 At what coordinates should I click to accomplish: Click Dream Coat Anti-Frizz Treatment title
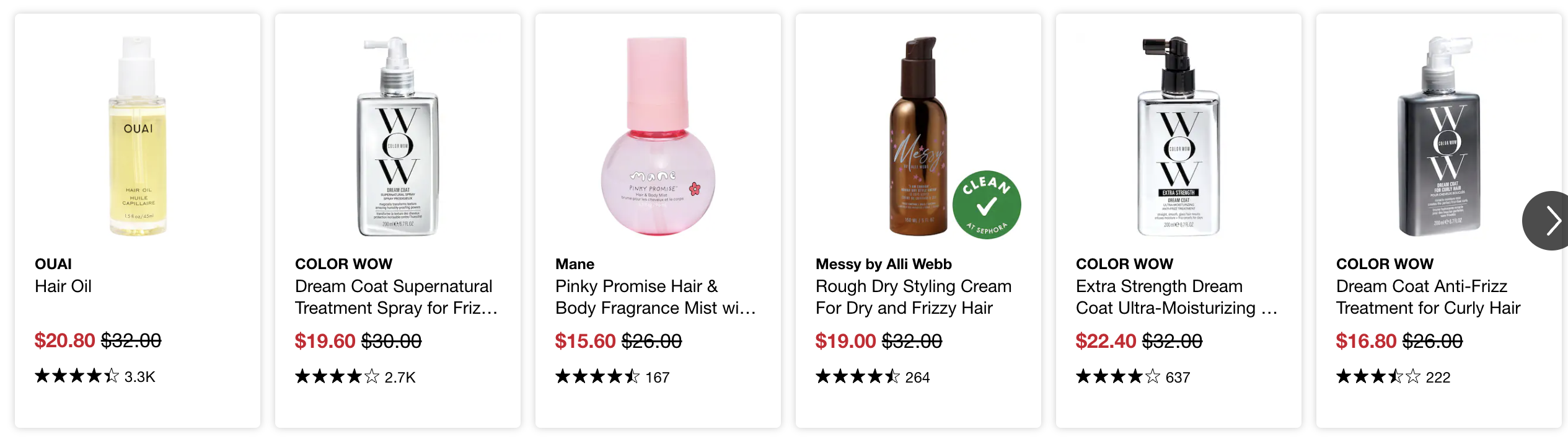[x=1428, y=297]
